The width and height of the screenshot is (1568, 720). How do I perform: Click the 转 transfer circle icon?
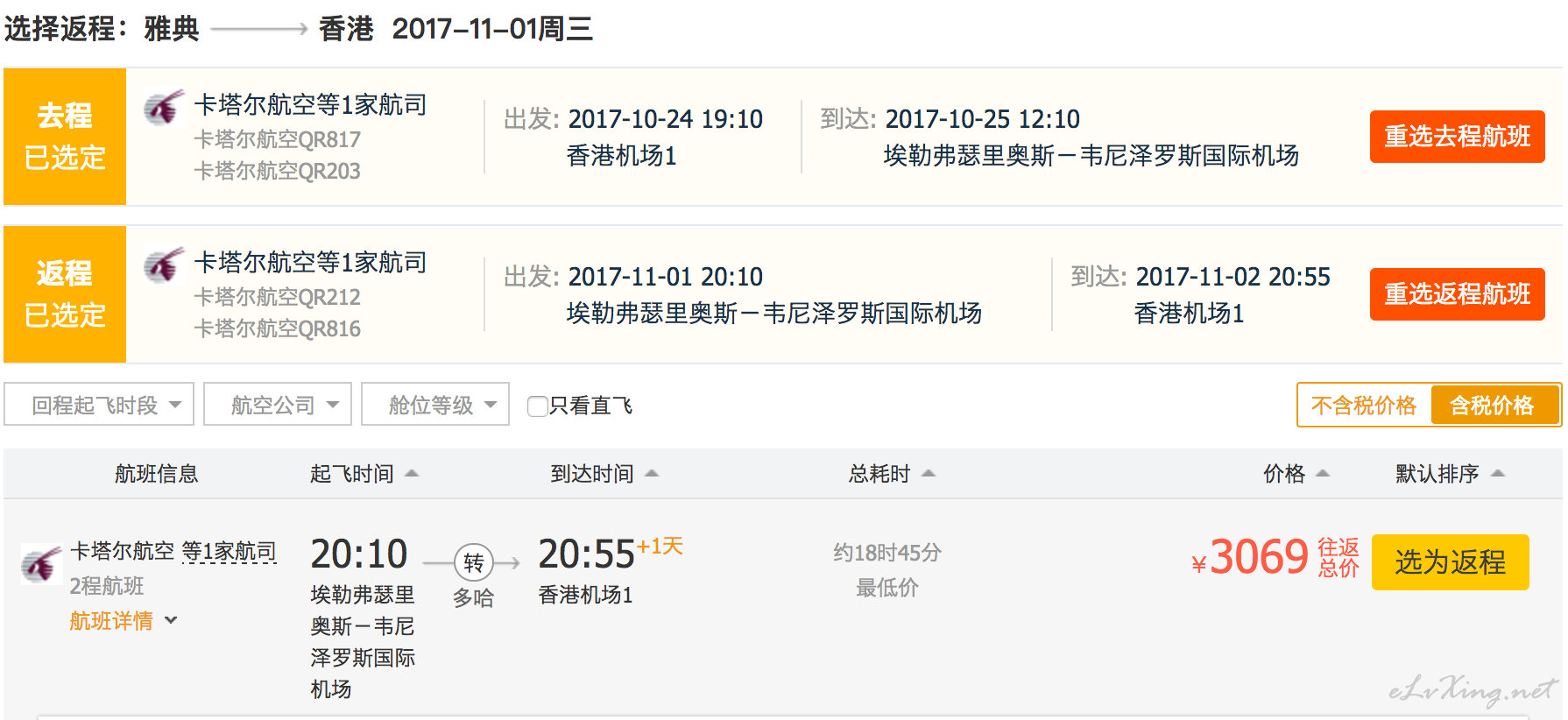[474, 562]
